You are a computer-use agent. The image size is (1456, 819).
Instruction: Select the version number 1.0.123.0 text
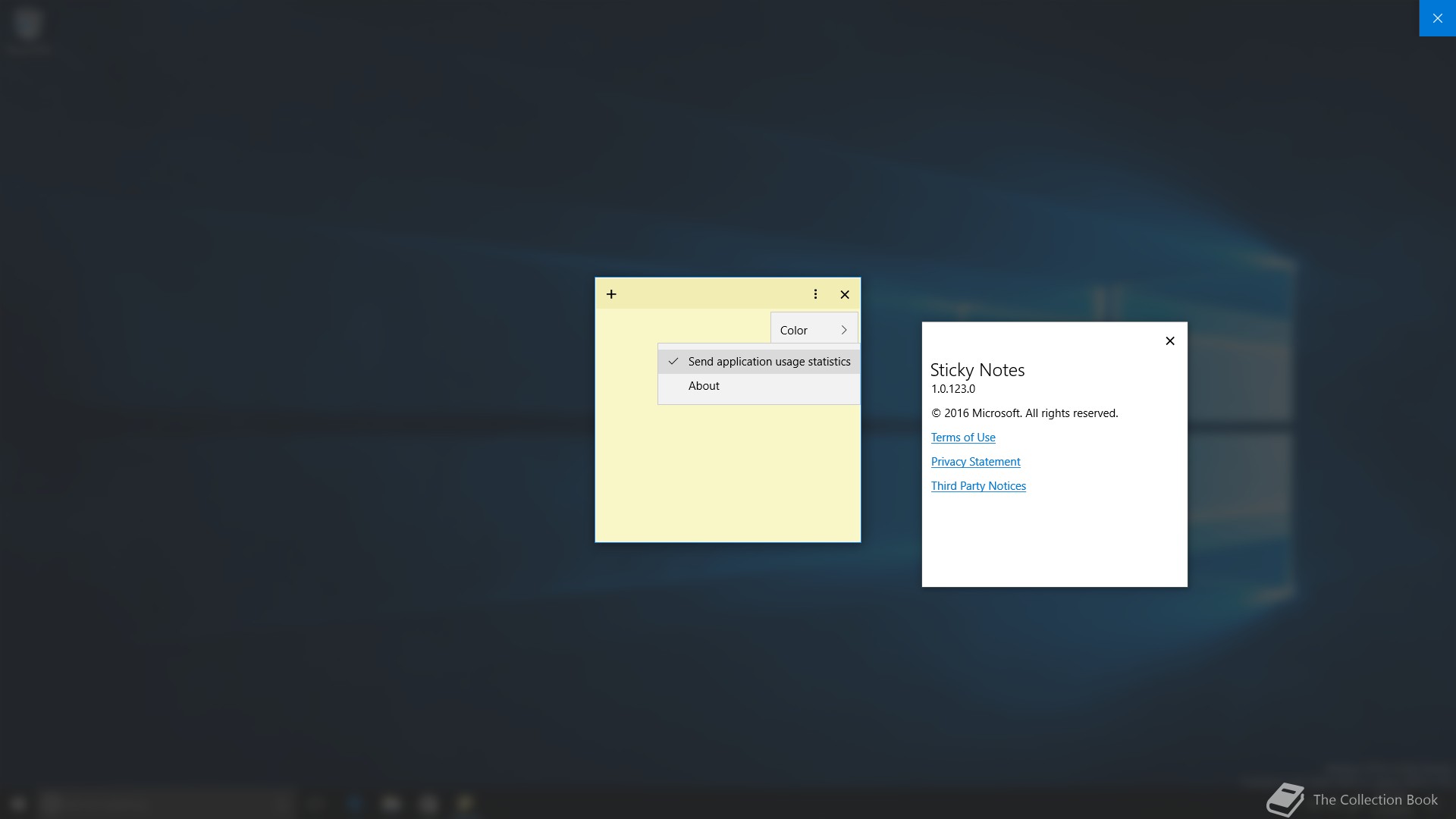(x=953, y=389)
